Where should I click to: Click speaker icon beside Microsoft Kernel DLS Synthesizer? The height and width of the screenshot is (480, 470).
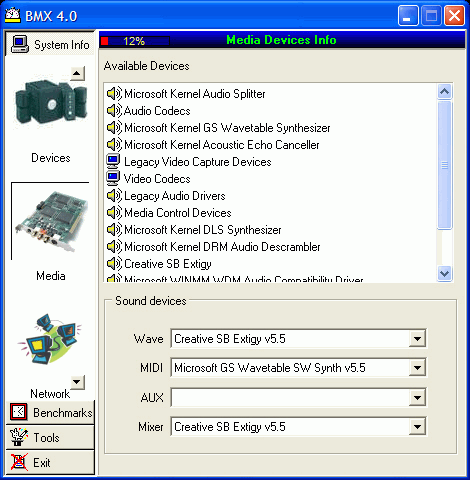coord(114,230)
